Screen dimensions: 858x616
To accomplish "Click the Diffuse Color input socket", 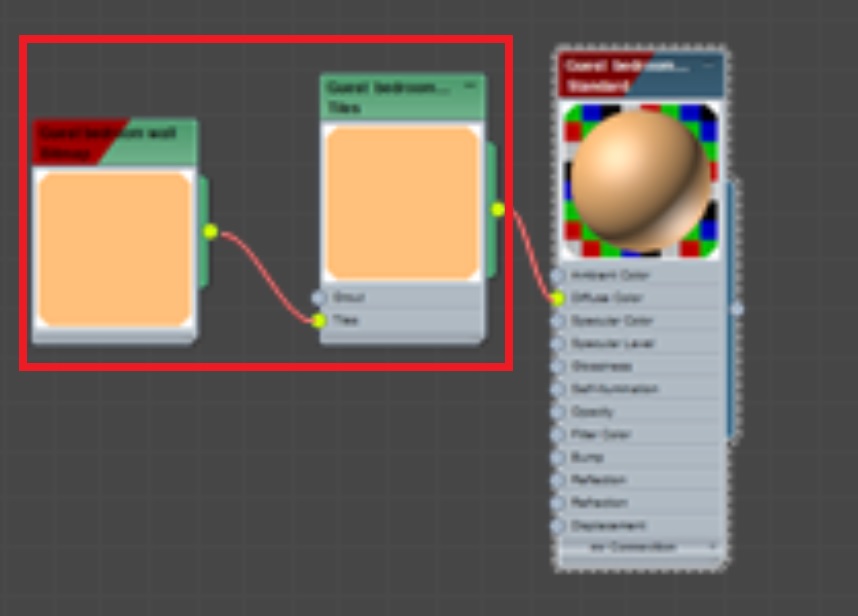I will pos(556,297).
